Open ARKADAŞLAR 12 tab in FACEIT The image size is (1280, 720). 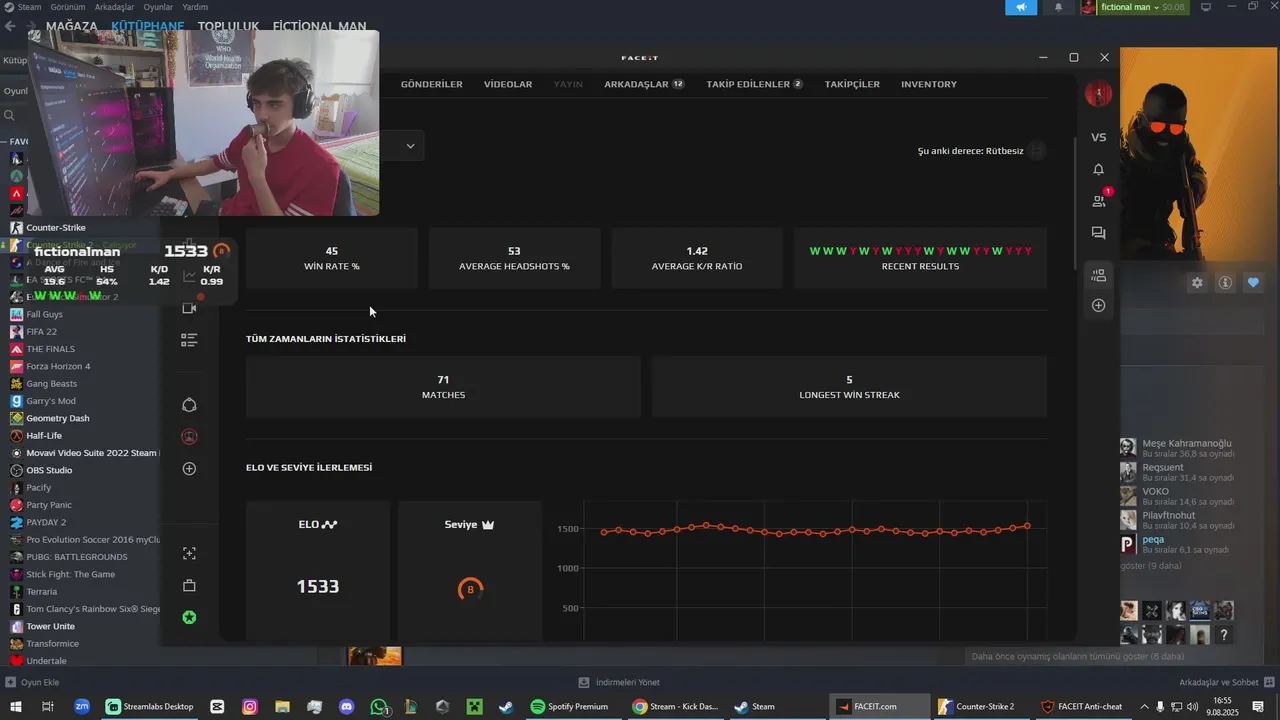pyautogui.click(x=644, y=84)
